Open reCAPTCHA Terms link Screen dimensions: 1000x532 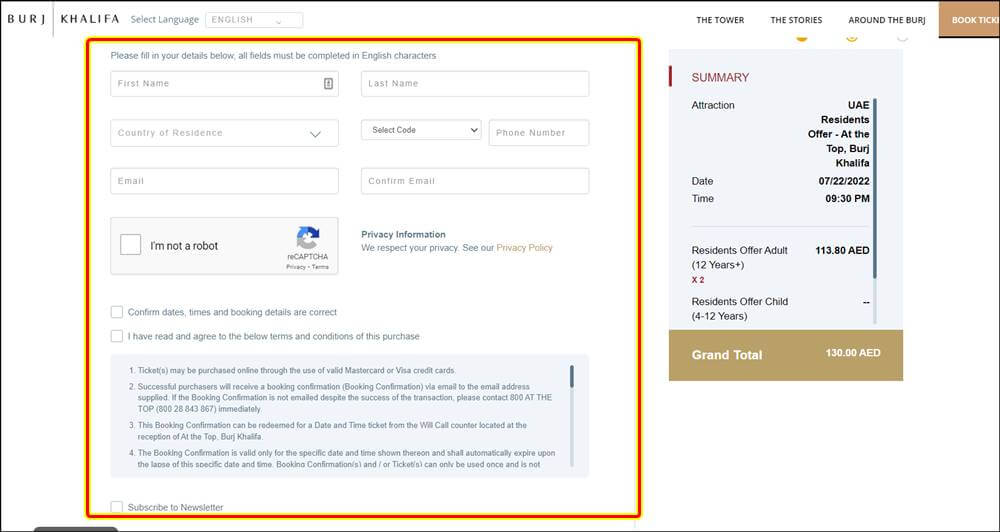coord(320,267)
